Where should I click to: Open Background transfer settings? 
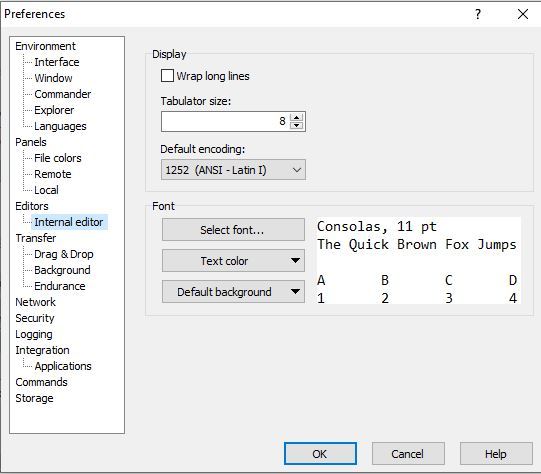[x=62, y=270]
